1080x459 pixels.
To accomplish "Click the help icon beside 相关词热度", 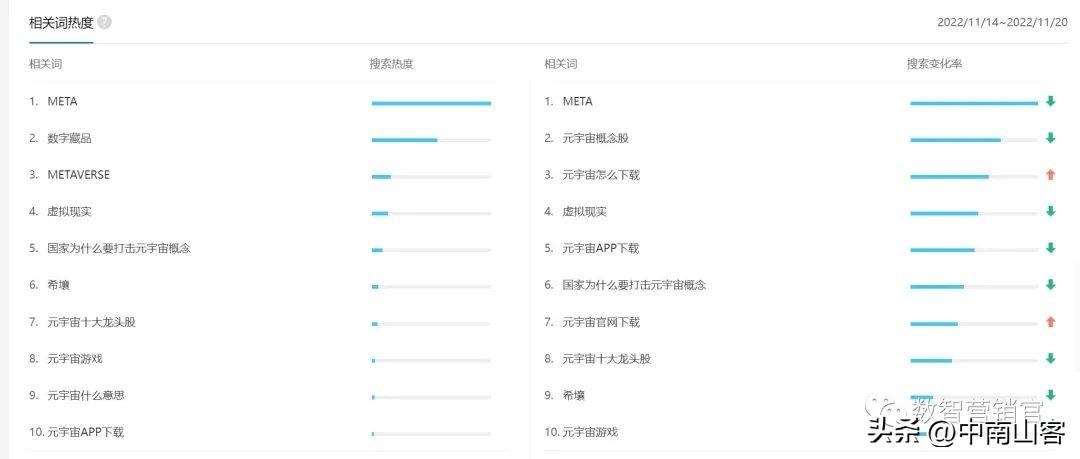I will click(x=105, y=22).
